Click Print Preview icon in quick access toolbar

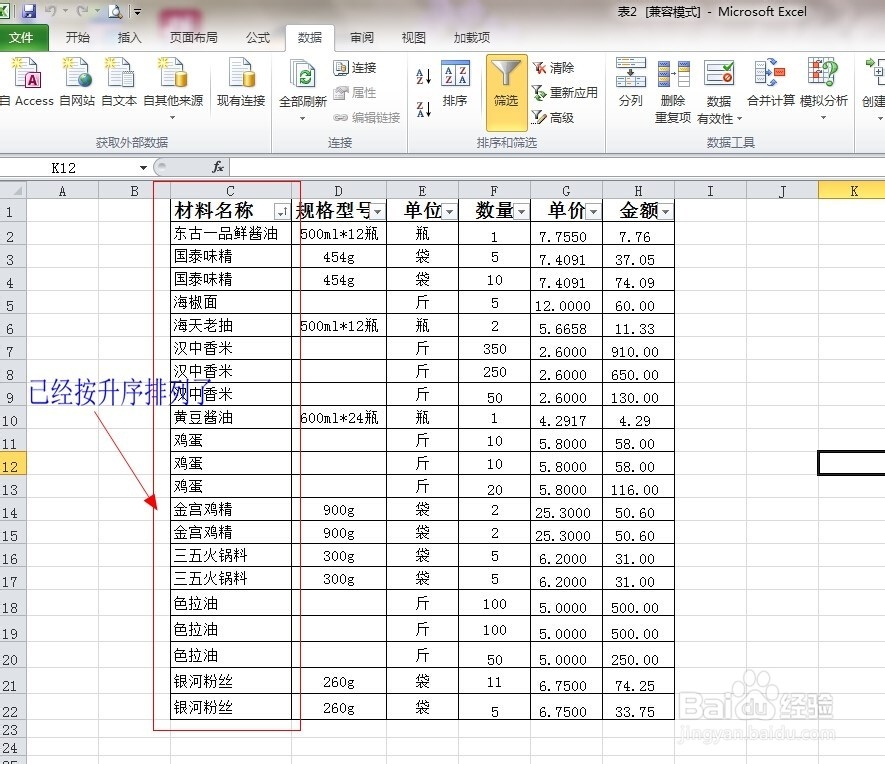[115, 10]
